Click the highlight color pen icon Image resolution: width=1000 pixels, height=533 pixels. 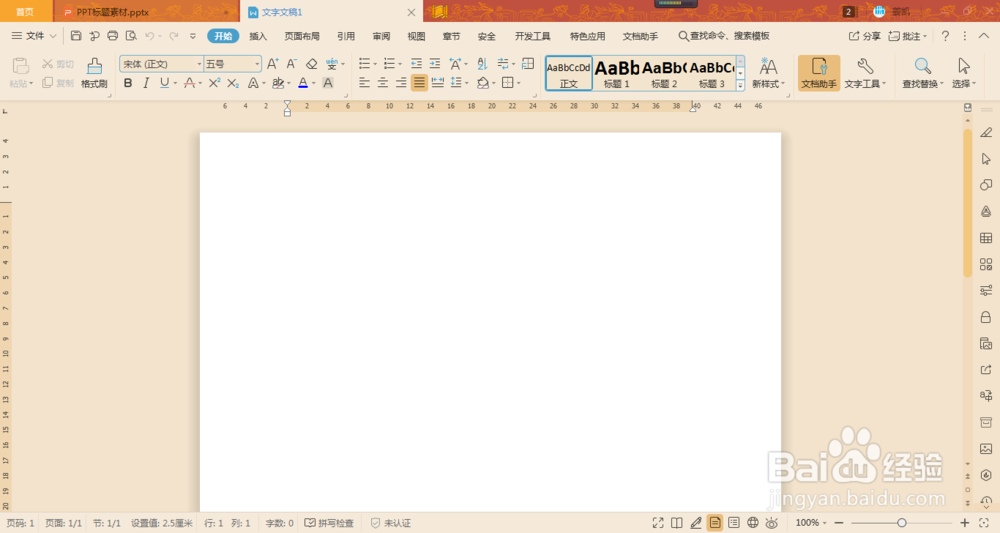tap(278, 83)
